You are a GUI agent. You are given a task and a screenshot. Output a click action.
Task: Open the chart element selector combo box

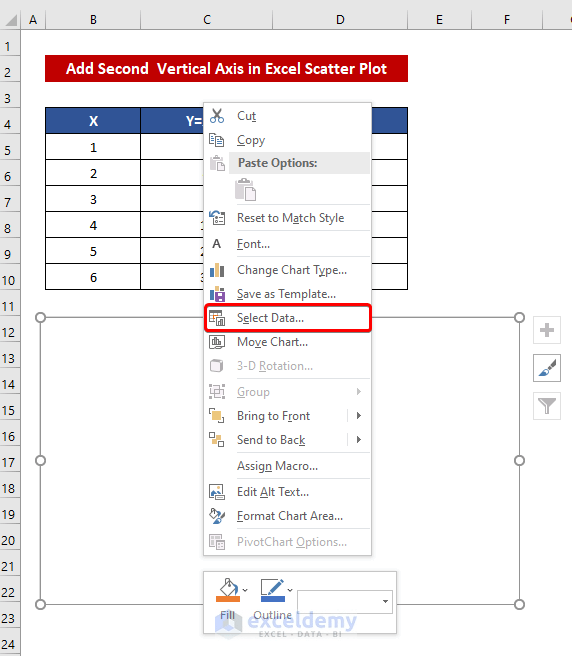(345, 602)
